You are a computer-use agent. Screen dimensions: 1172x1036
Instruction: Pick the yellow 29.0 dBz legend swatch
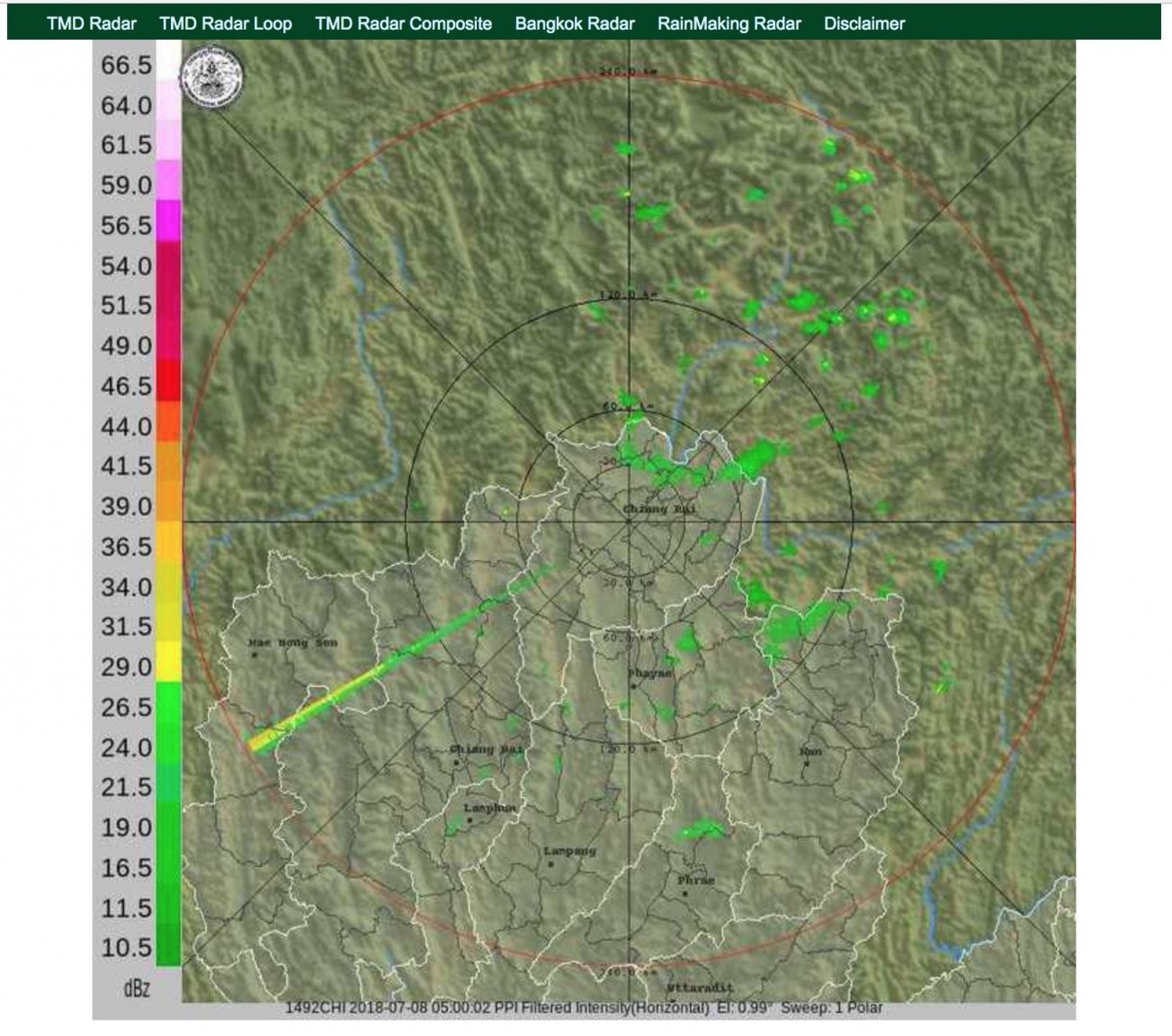(x=168, y=662)
